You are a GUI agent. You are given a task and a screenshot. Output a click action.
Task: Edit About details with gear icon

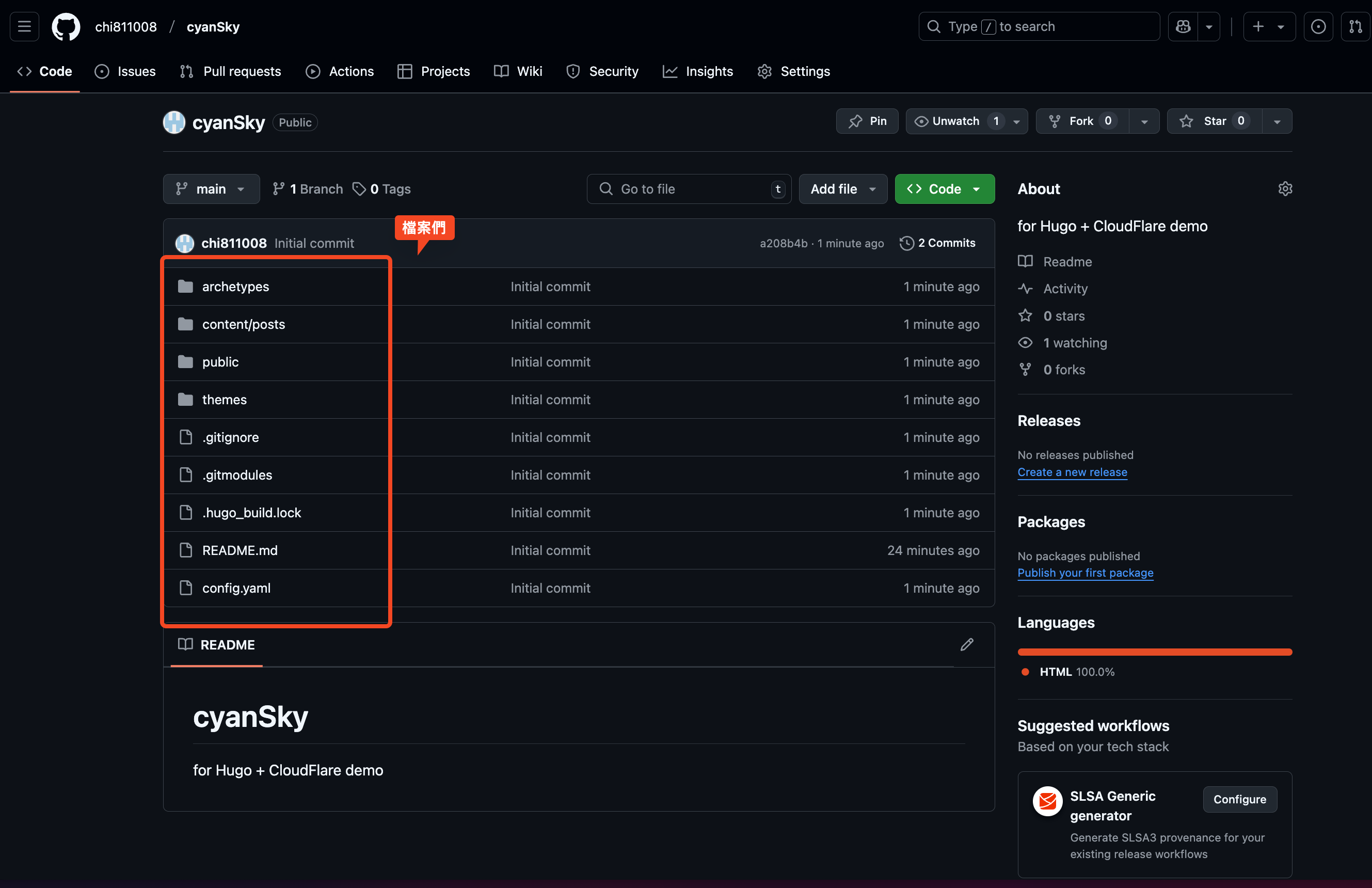click(1285, 189)
